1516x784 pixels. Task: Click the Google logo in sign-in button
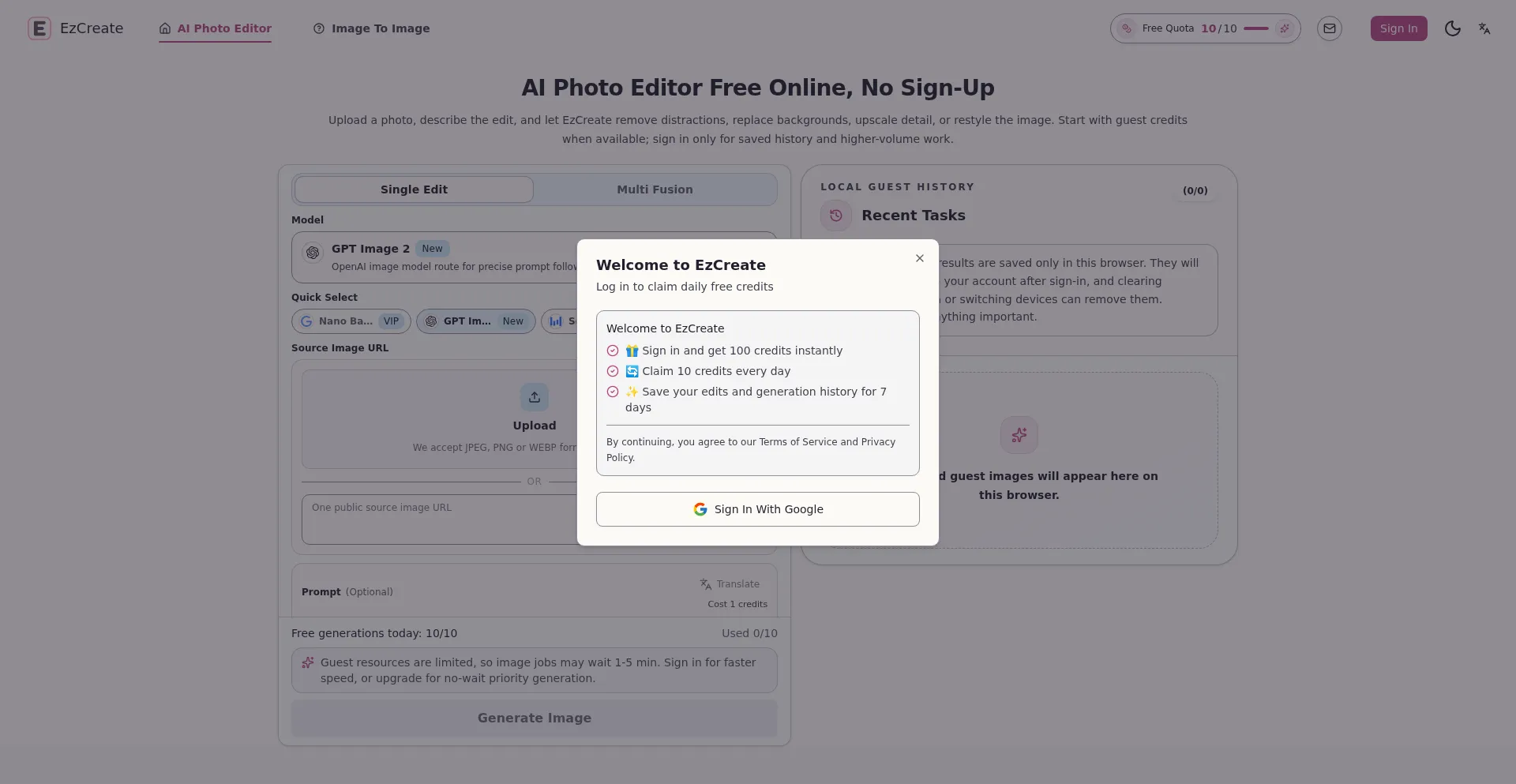point(700,509)
